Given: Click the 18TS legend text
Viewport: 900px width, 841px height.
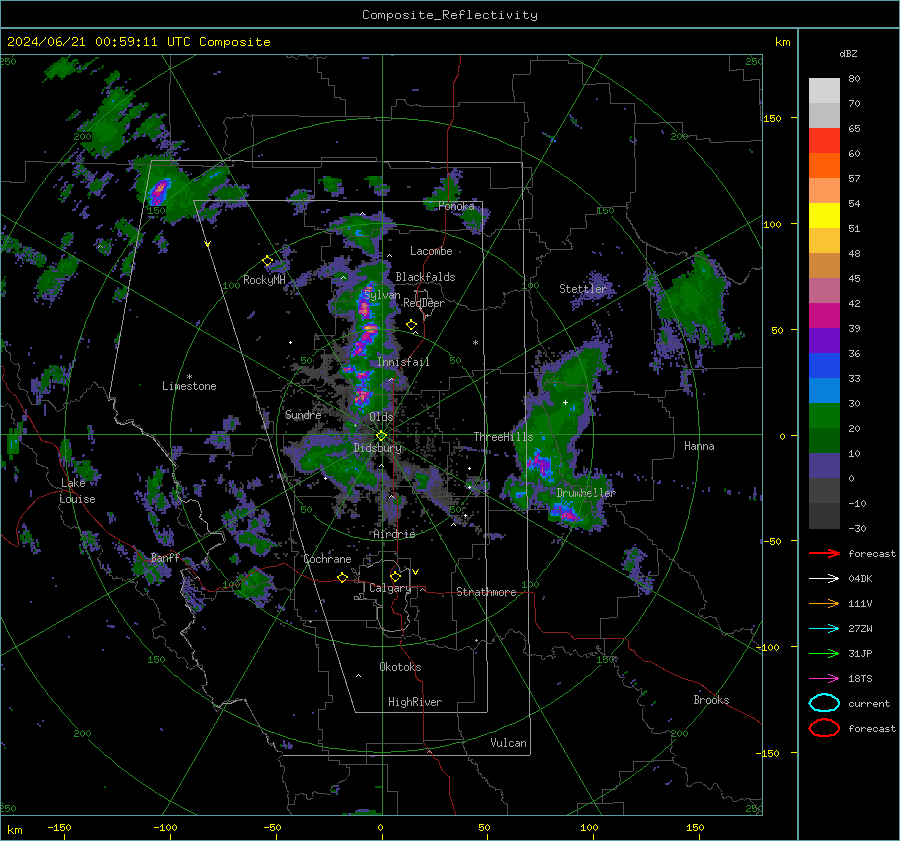Looking at the screenshot, I should pyautogui.click(x=860, y=679).
